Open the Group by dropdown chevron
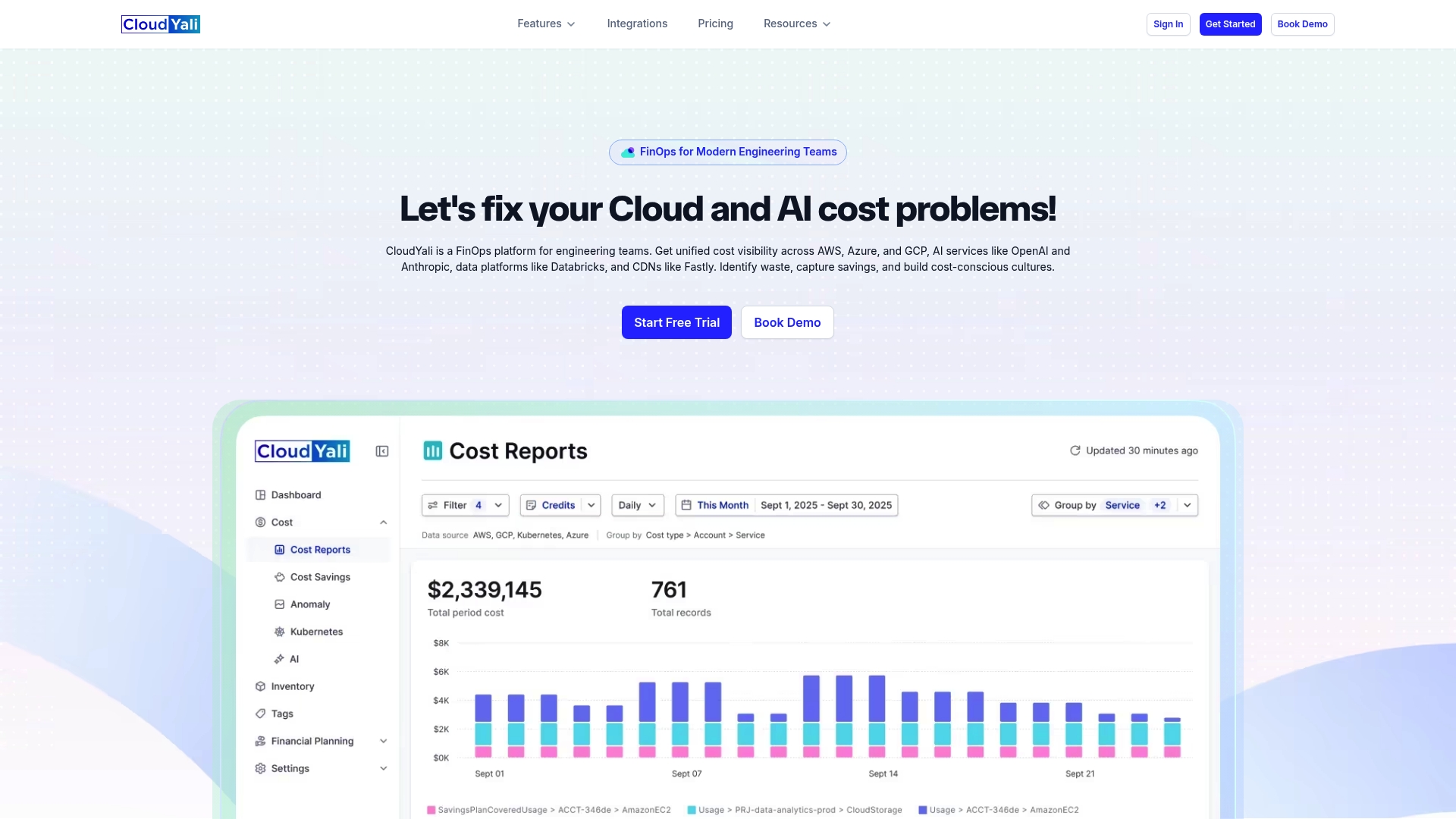This screenshot has width=1456, height=819. pyautogui.click(x=1188, y=505)
